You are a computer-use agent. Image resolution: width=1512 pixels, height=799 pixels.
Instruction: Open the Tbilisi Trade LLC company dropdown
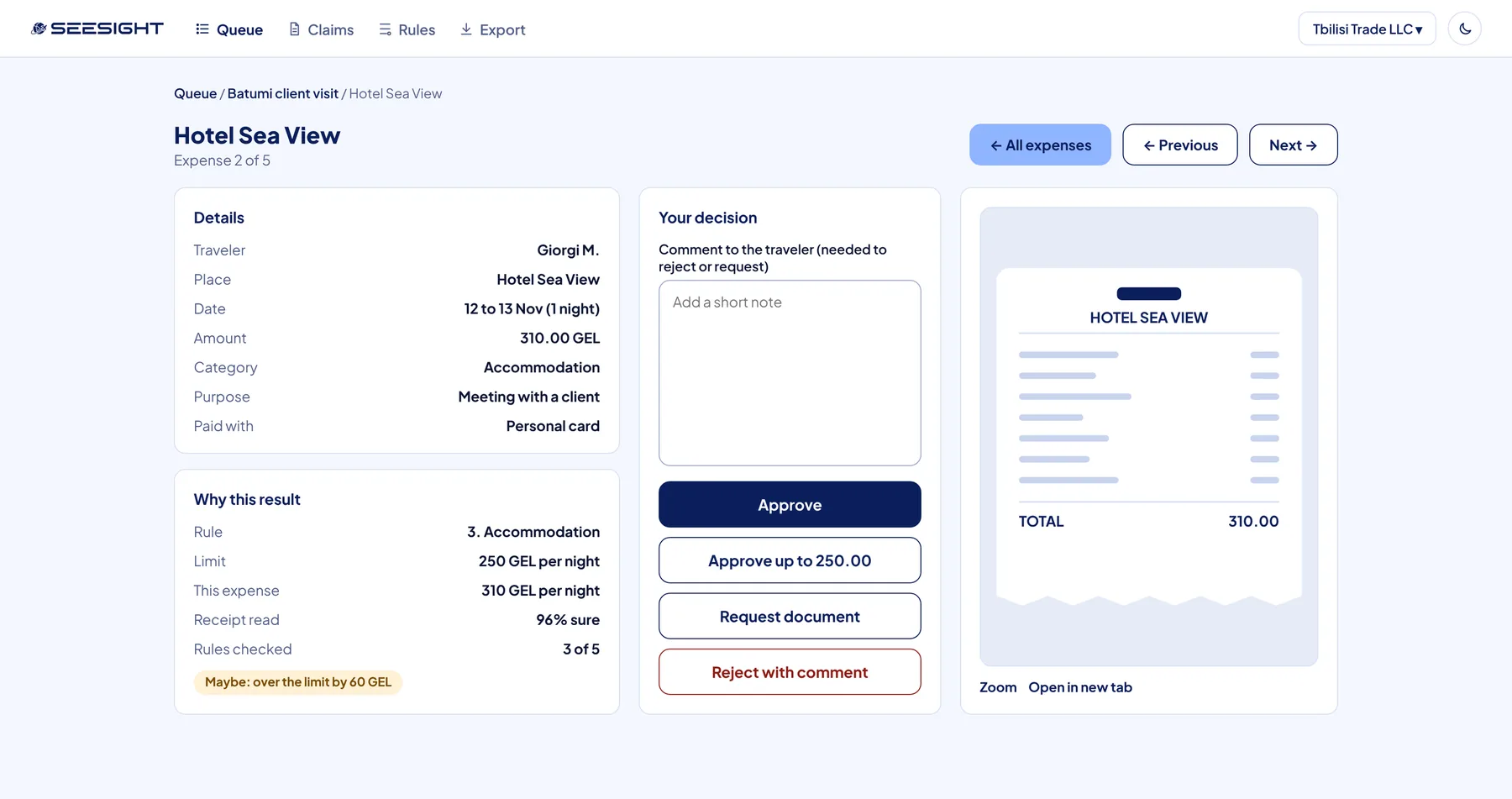click(1367, 29)
